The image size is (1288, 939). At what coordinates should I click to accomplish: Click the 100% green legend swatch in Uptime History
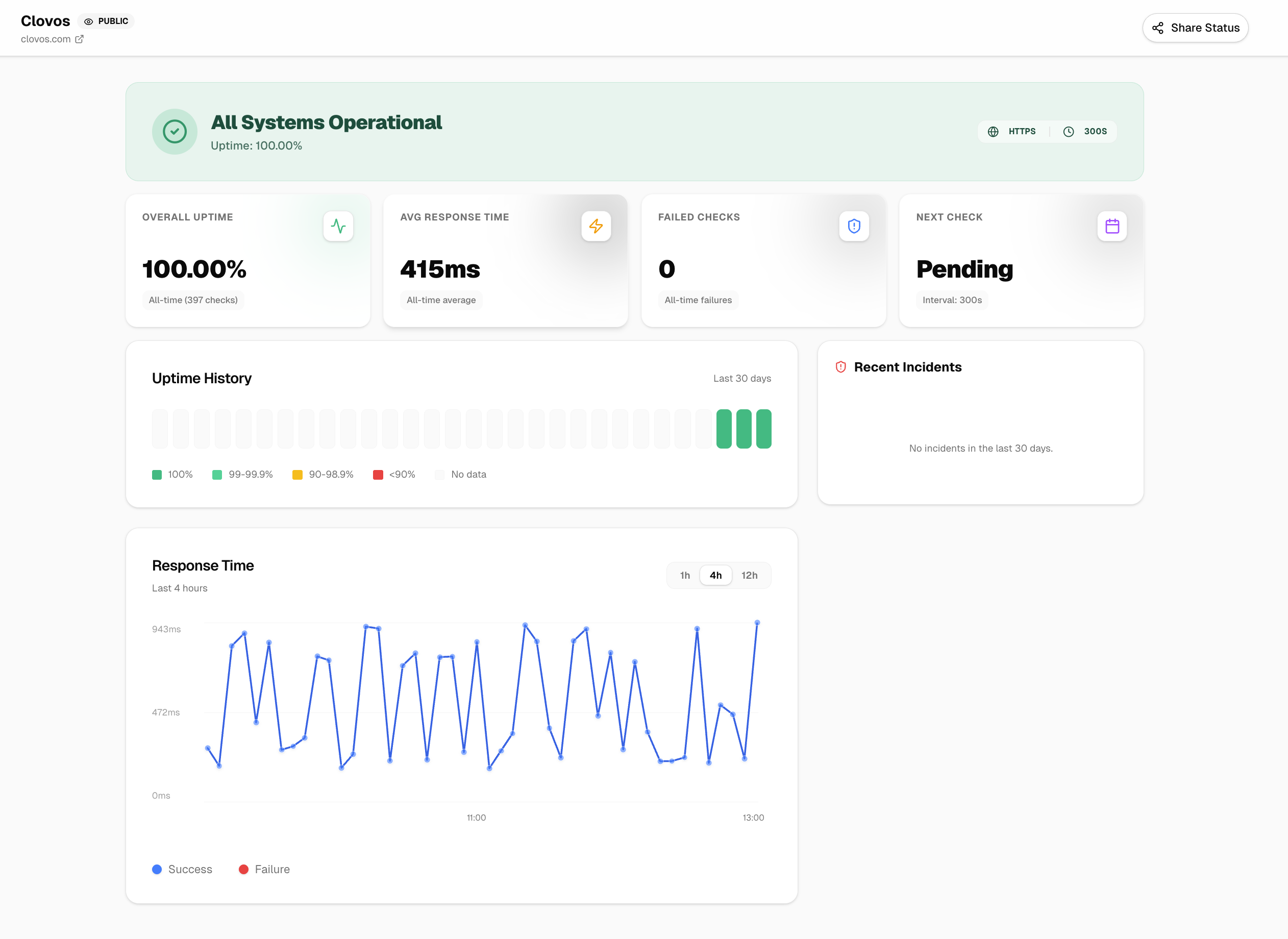(x=157, y=474)
